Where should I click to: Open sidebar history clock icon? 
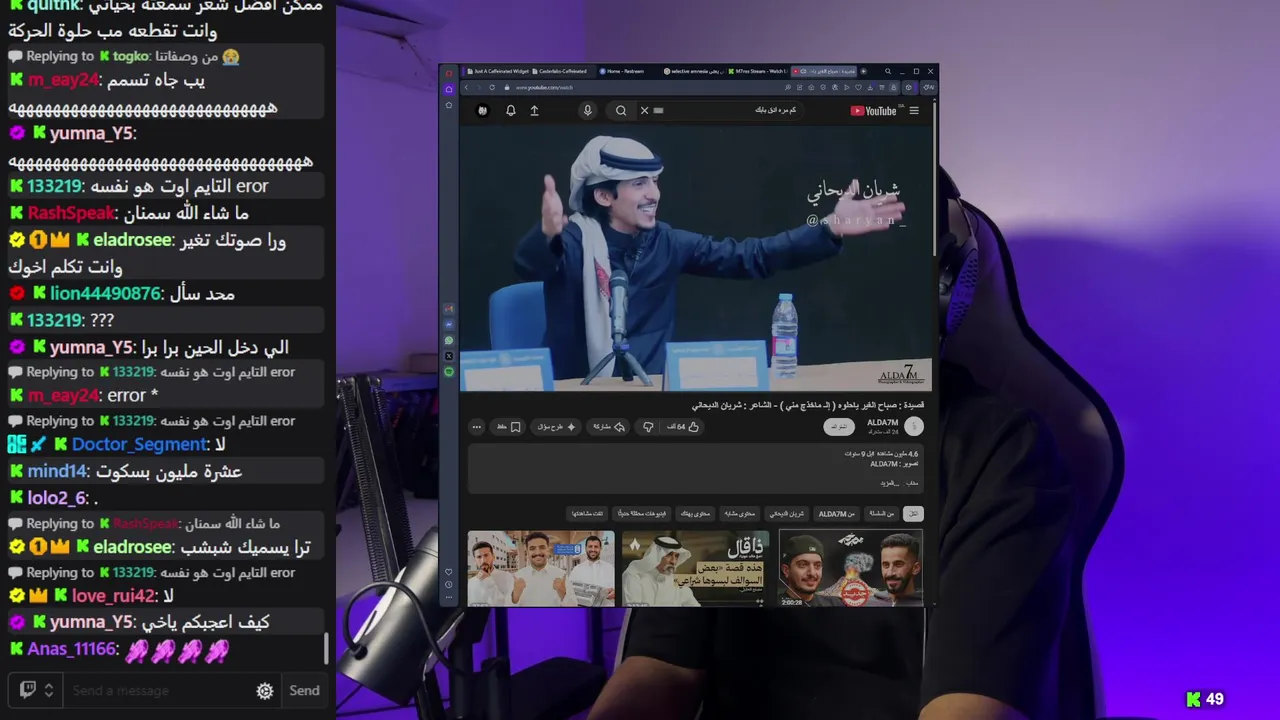pos(449,586)
